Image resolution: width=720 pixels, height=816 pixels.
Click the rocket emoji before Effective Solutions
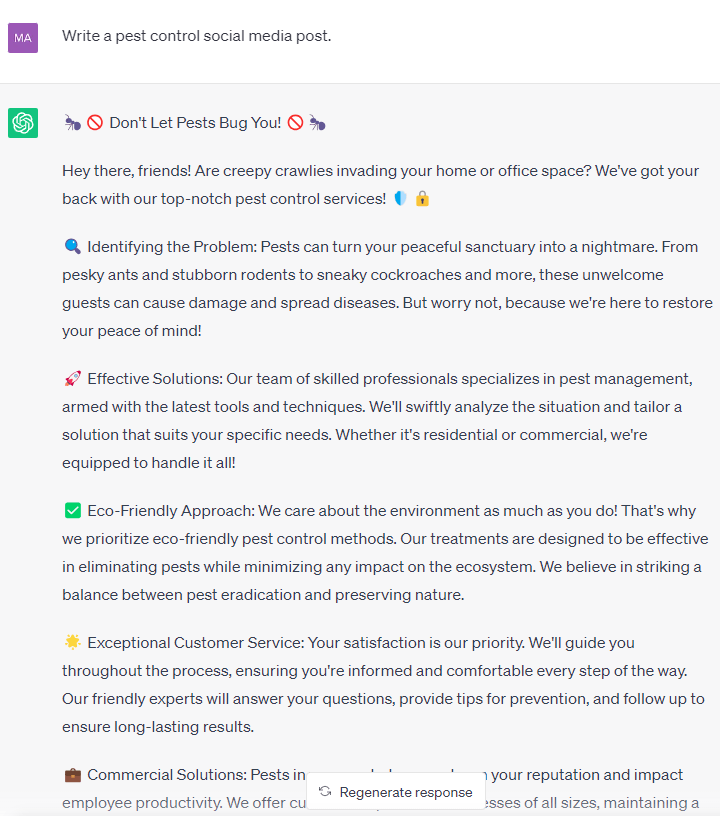coord(70,378)
